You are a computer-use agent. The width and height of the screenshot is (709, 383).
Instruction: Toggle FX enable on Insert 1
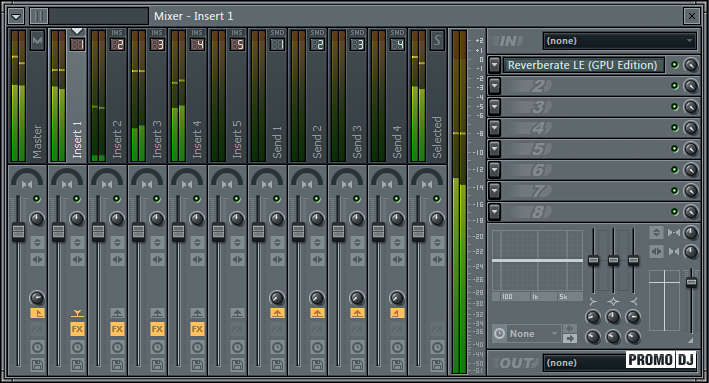pyautogui.click(x=77, y=329)
